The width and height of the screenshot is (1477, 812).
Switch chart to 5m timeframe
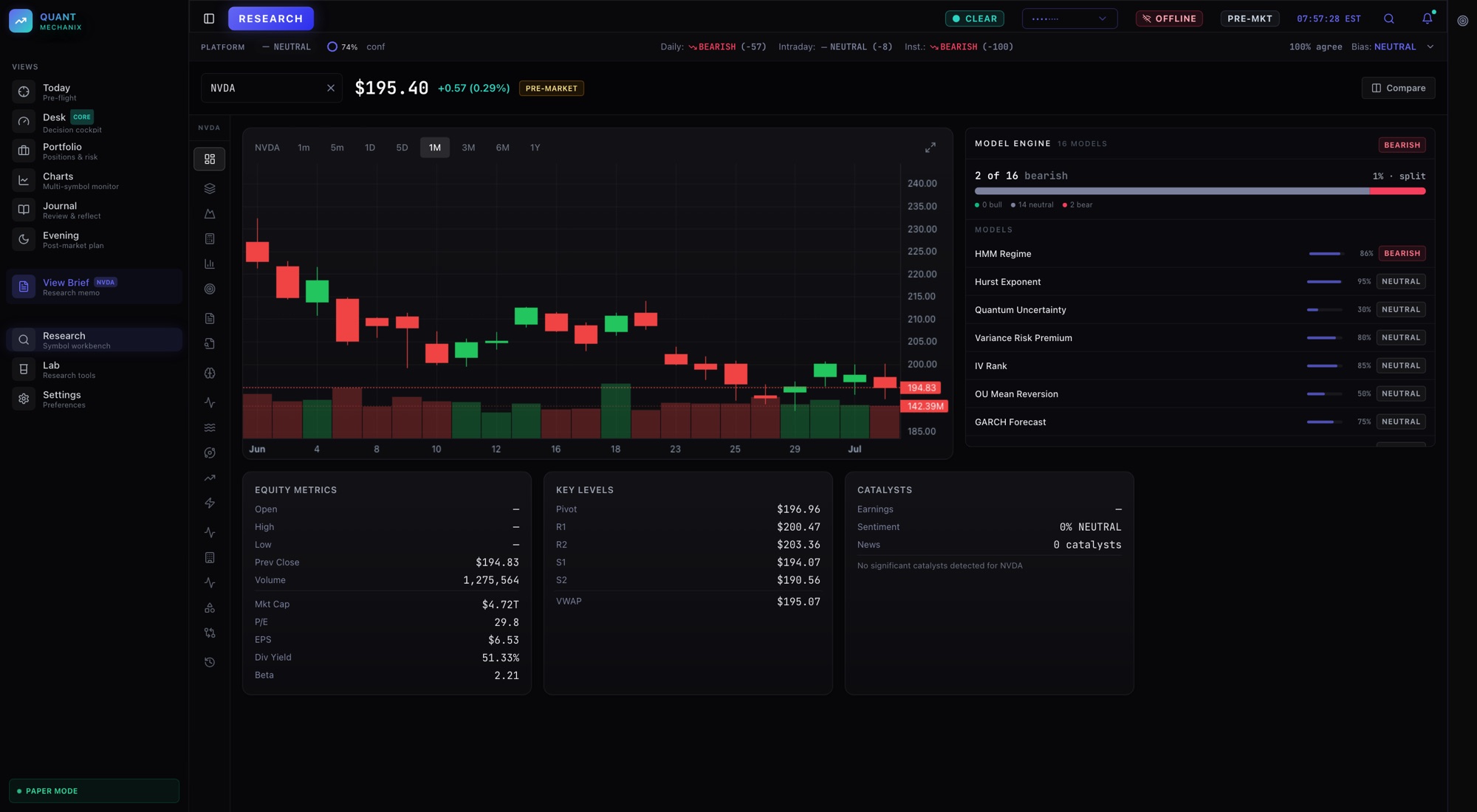click(337, 148)
